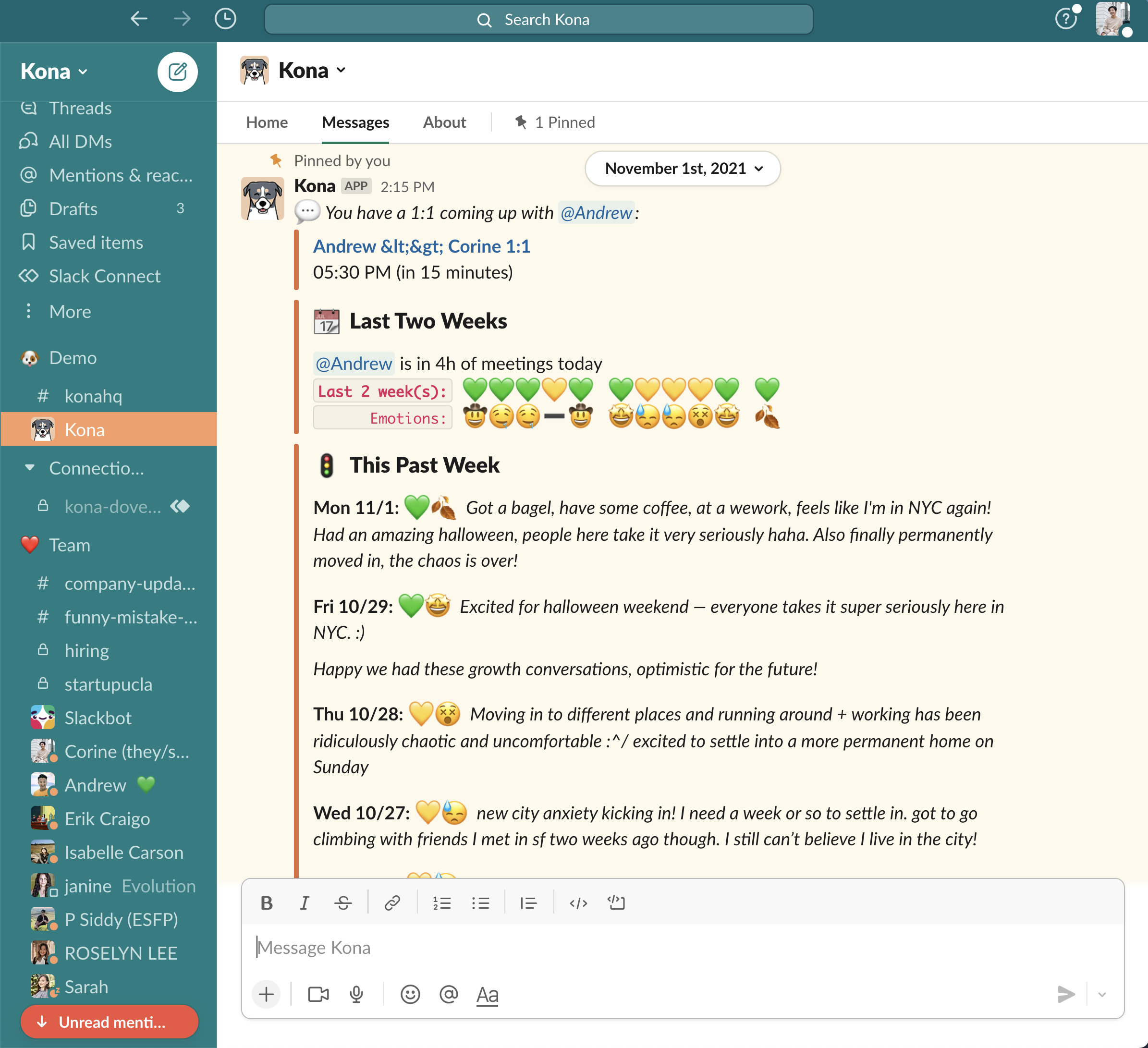Click the compose new message icon
This screenshot has width=1148, height=1048.
click(x=177, y=72)
